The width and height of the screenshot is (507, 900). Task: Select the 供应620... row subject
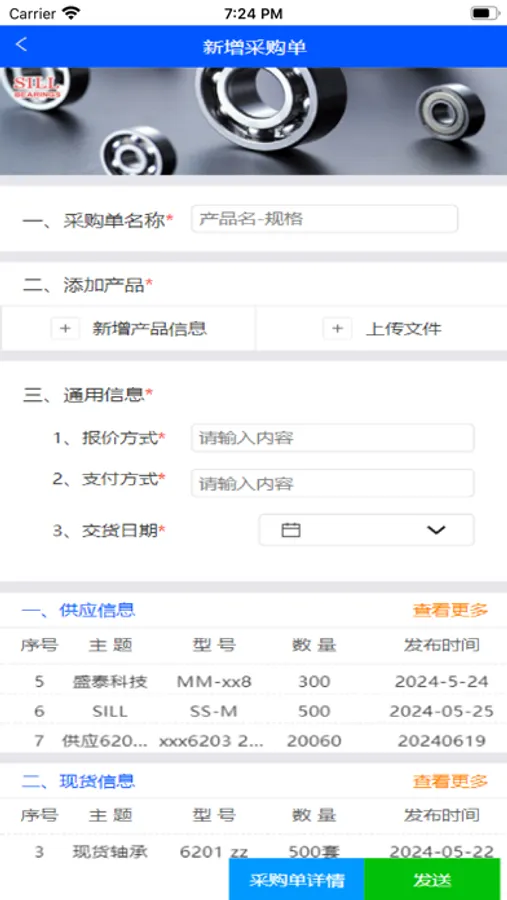coord(105,741)
